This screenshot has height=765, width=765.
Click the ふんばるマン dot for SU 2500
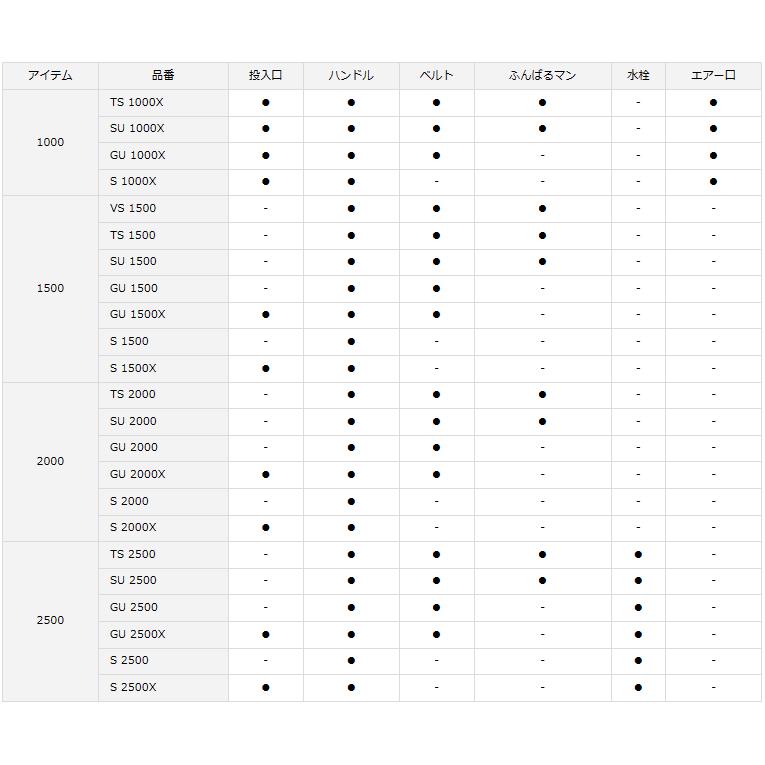click(x=543, y=581)
